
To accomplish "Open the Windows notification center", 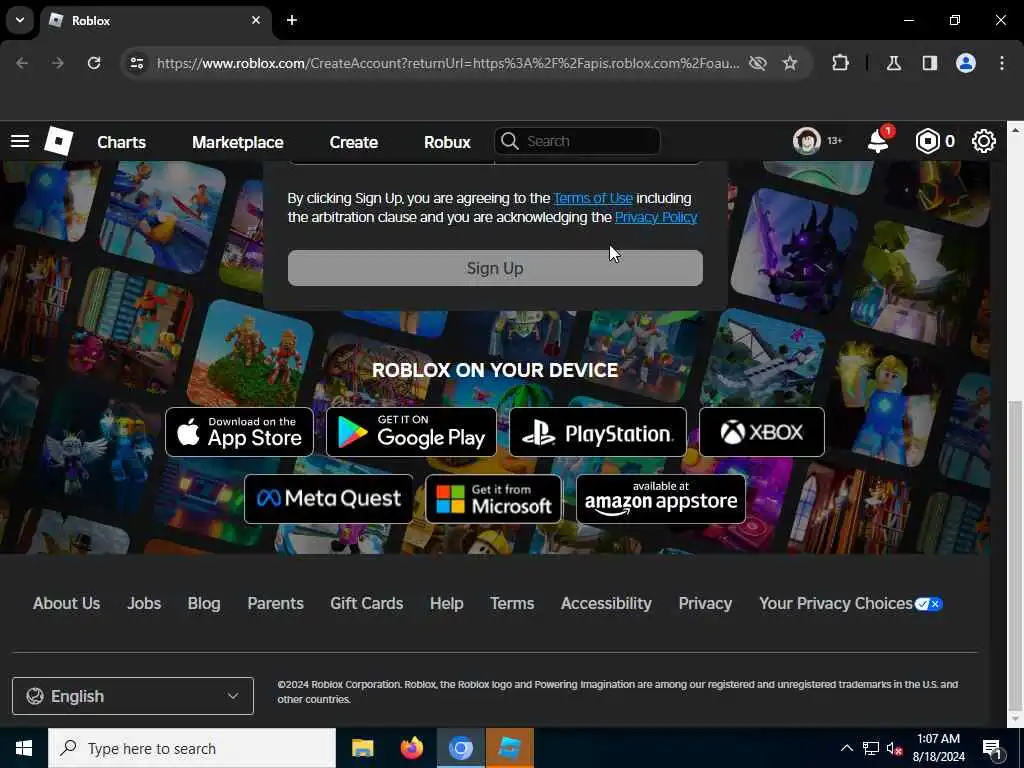I will 992,748.
